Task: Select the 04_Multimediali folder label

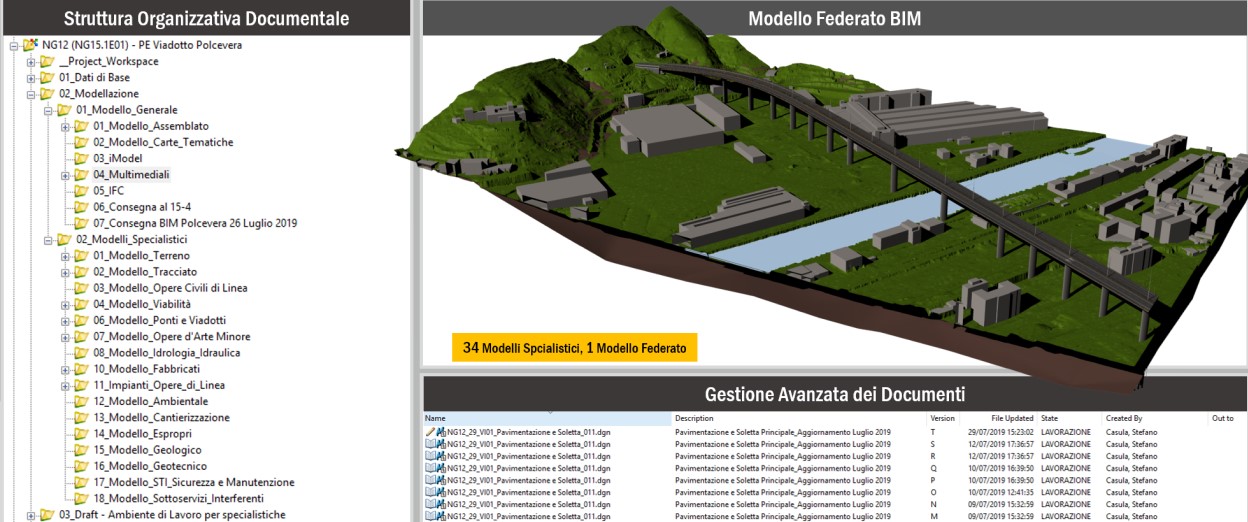Action: (x=132, y=175)
